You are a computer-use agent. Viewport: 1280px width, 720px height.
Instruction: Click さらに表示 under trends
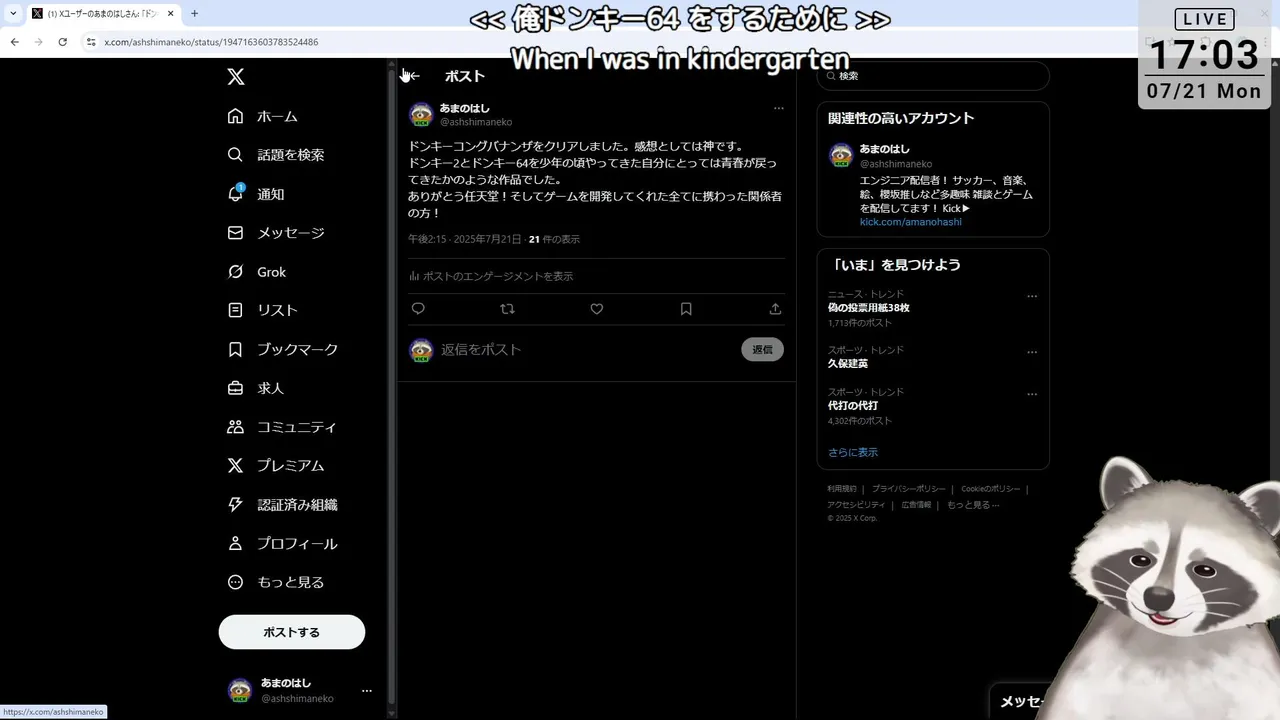pyautogui.click(x=853, y=452)
